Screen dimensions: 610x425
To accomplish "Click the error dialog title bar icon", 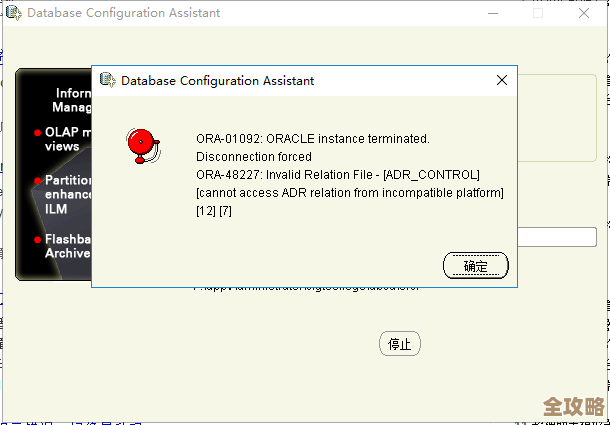I will (x=108, y=80).
